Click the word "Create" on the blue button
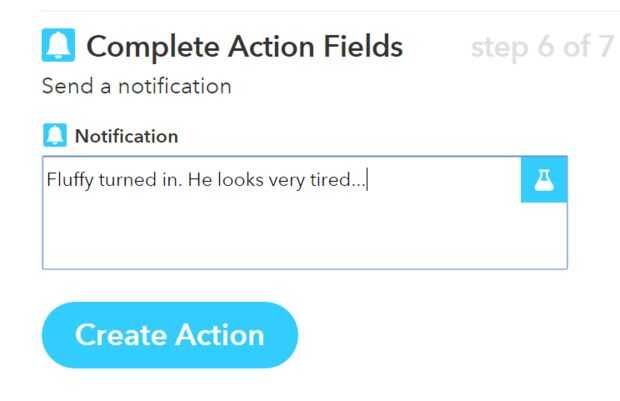620x401 pixels. point(117,335)
